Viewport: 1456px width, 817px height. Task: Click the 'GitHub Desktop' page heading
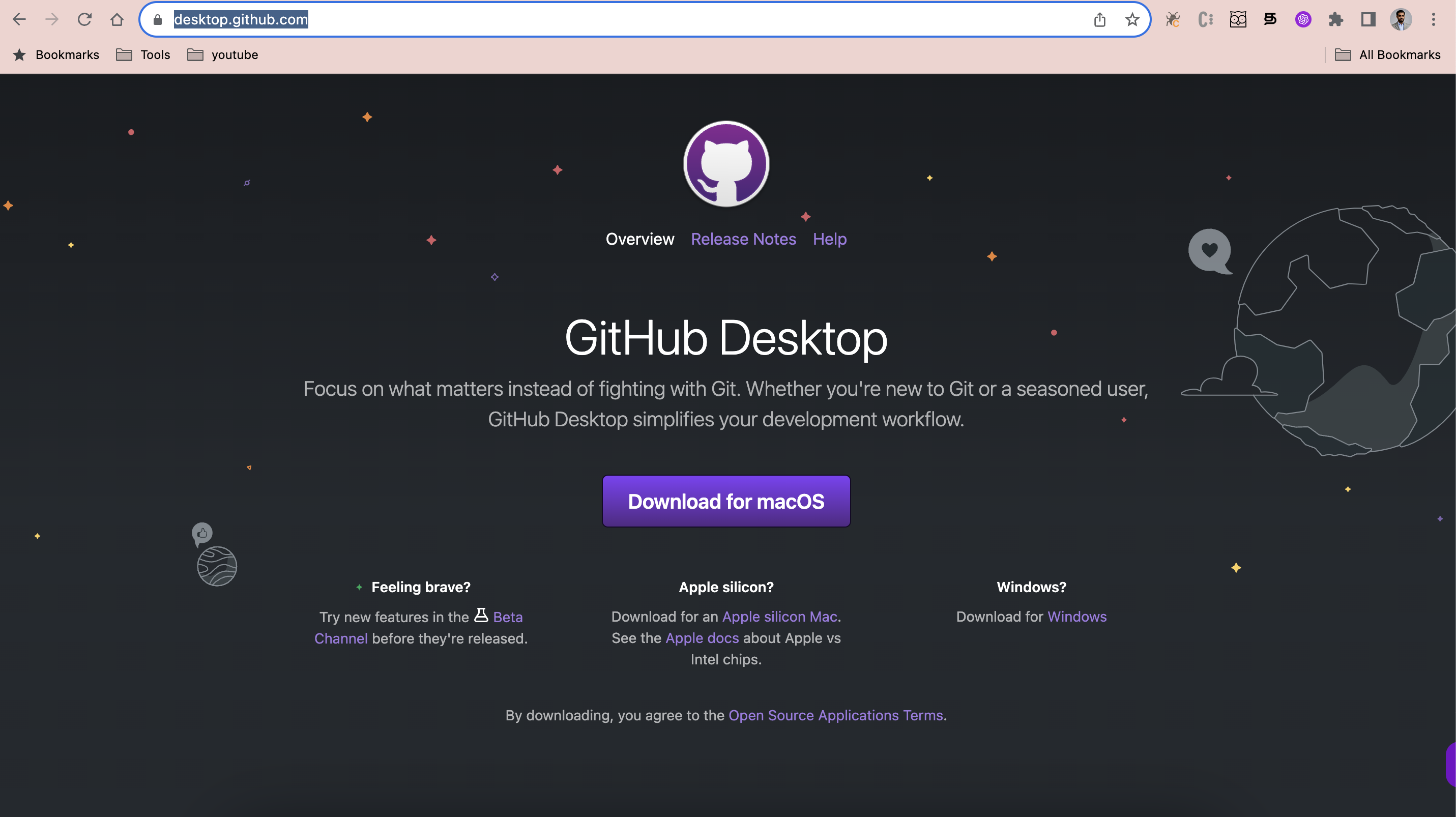tap(726, 338)
